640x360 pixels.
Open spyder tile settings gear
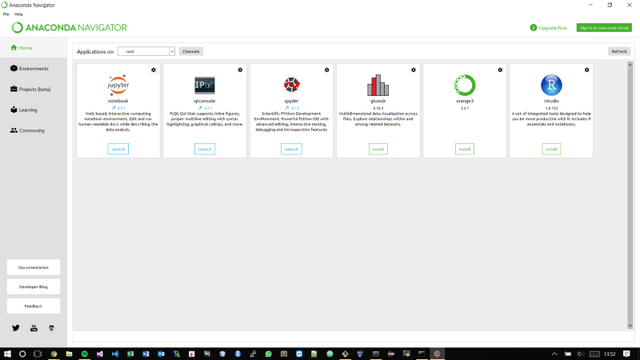click(x=327, y=70)
